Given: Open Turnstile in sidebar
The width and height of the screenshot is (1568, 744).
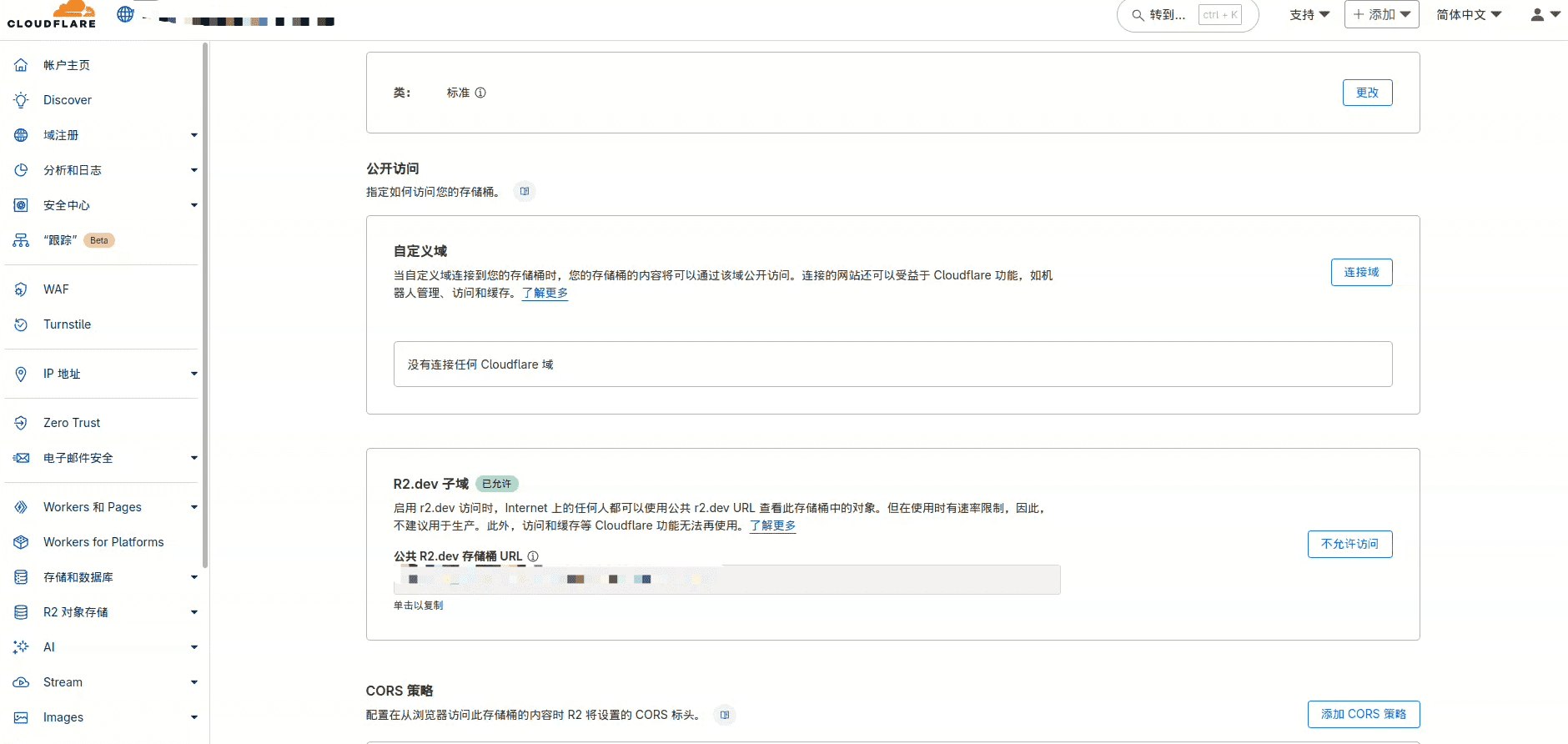Looking at the screenshot, I should 67,324.
